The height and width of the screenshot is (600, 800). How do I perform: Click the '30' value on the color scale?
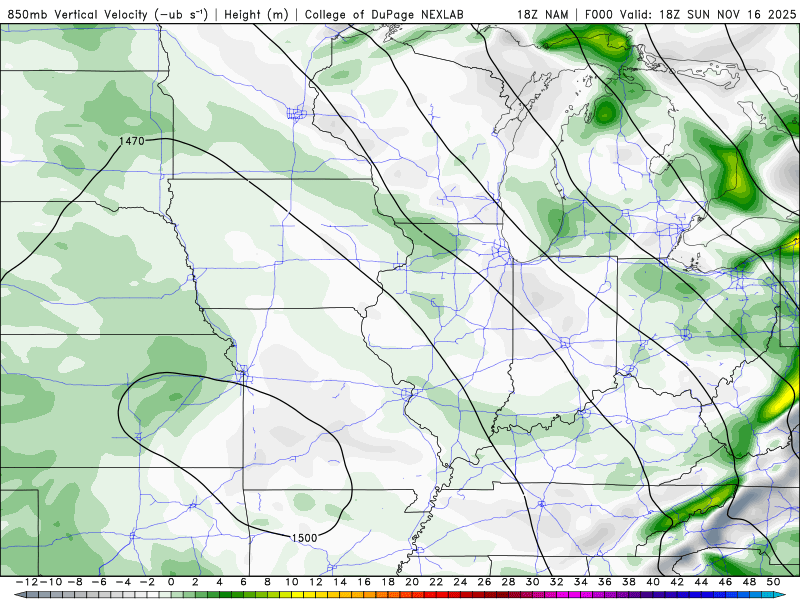coord(532,582)
